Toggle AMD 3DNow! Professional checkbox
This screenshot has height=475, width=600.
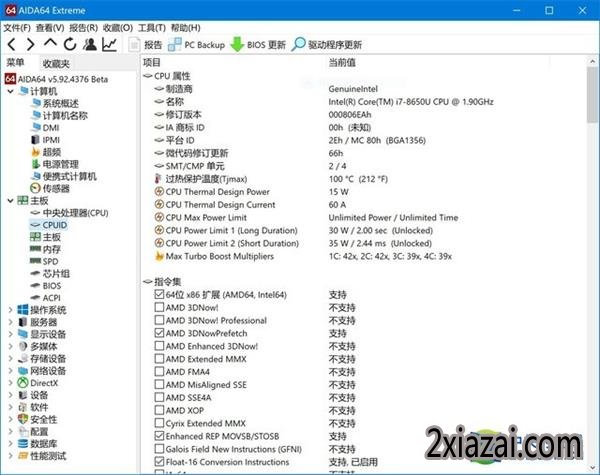[x=159, y=320]
